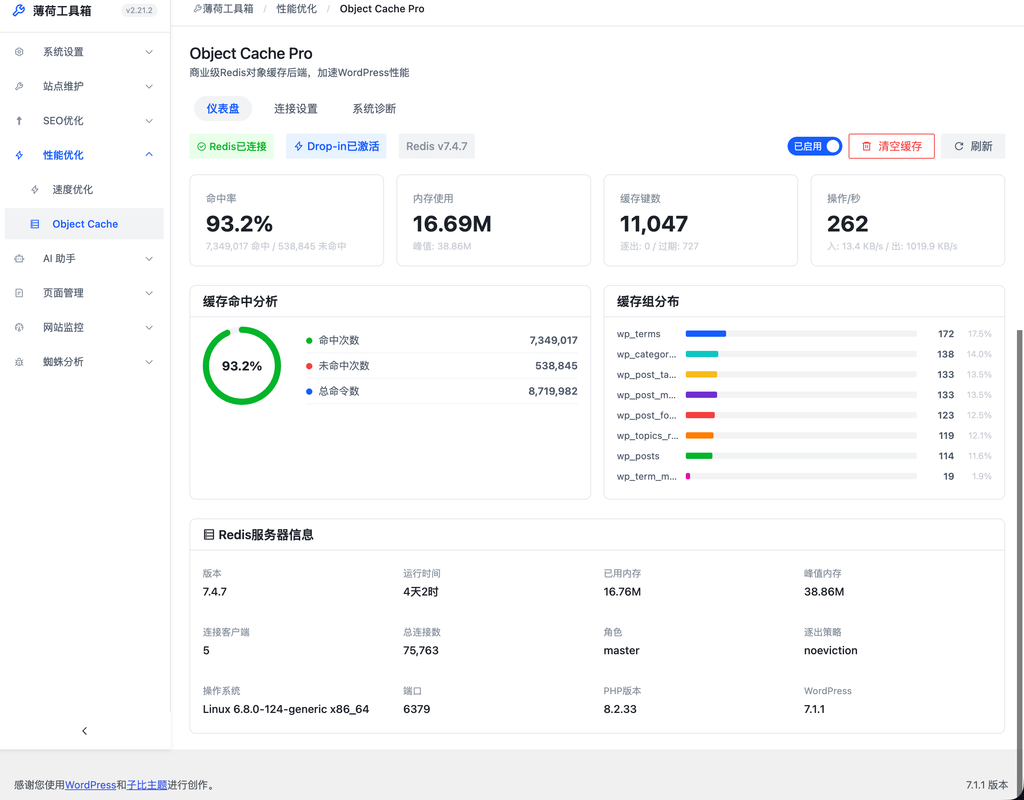Screen dimensions: 1024x800
Task: Open the 系统诊断 tab
Action: tap(374, 108)
